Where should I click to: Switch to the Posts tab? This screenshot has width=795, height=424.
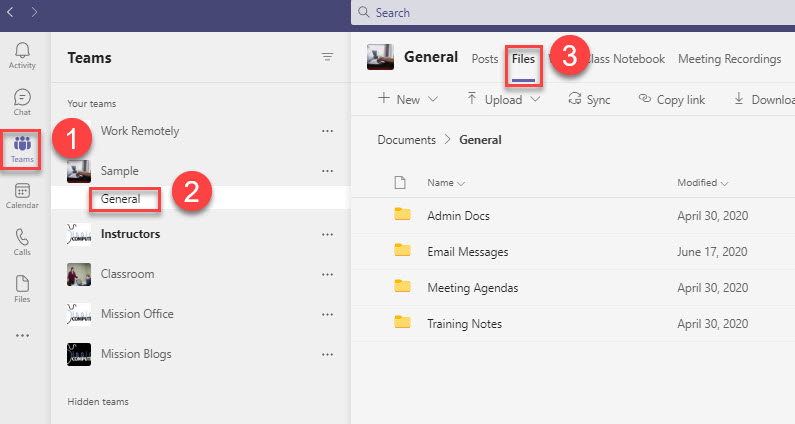click(485, 59)
